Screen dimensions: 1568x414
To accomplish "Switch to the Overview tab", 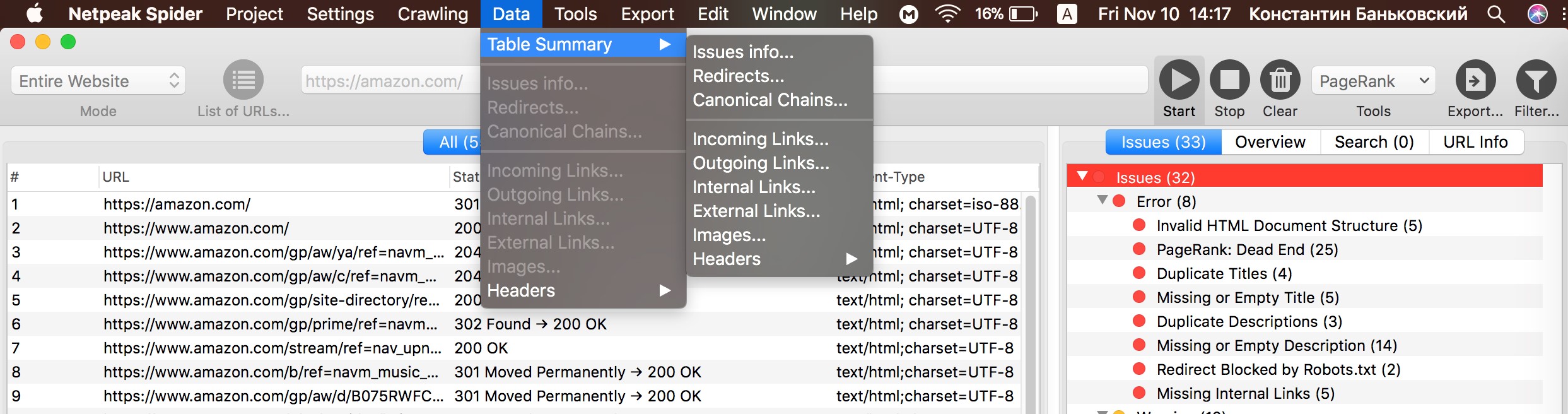I will [1270, 142].
